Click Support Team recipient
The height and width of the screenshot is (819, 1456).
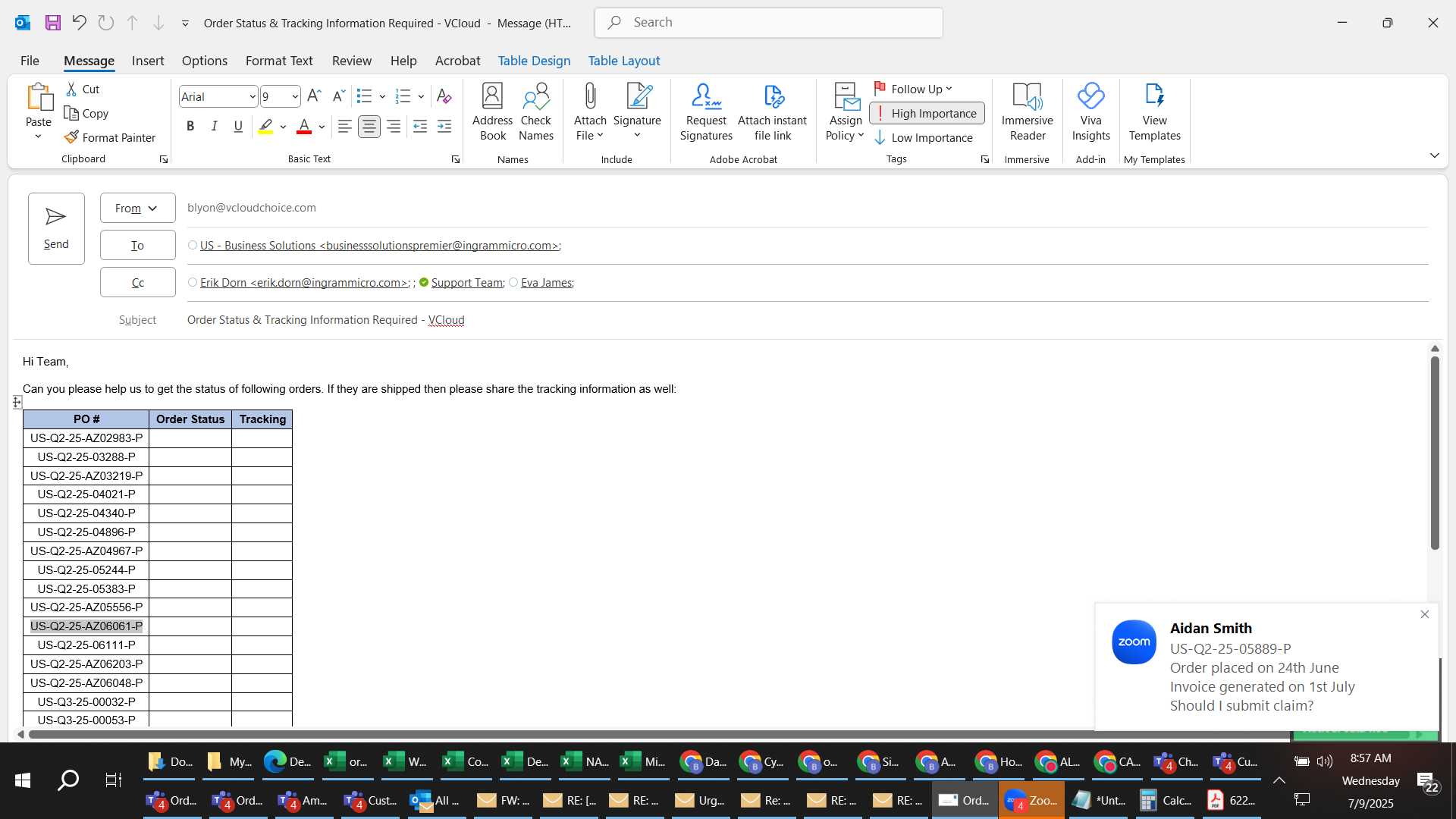467,282
